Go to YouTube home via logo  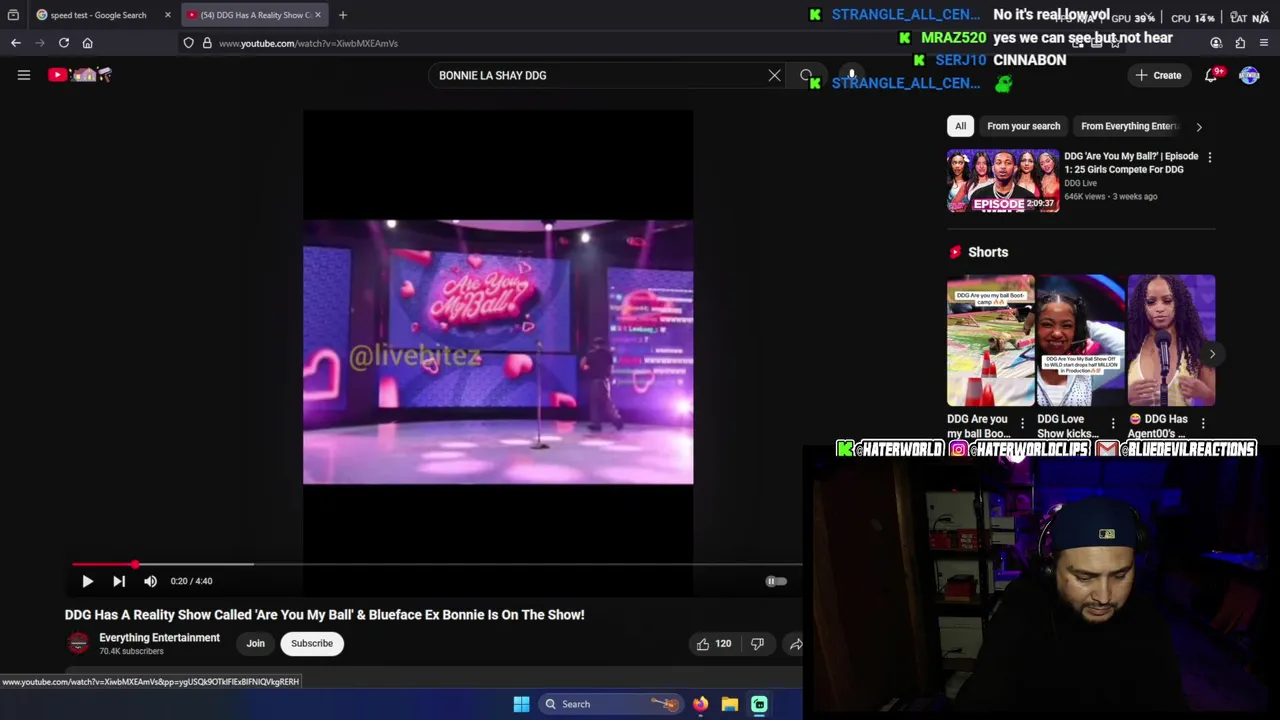[x=80, y=75]
